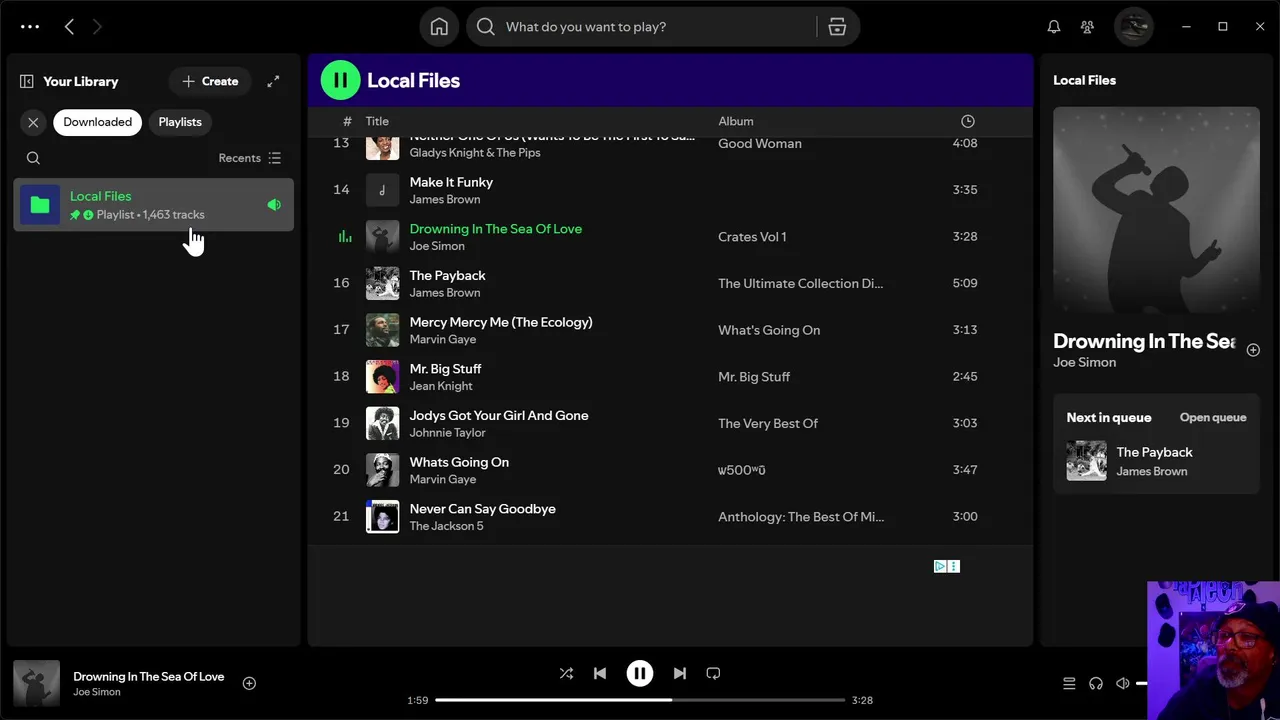Click the Open queue link
This screenshot has width=1280, height=720.
click(1213, 417)
